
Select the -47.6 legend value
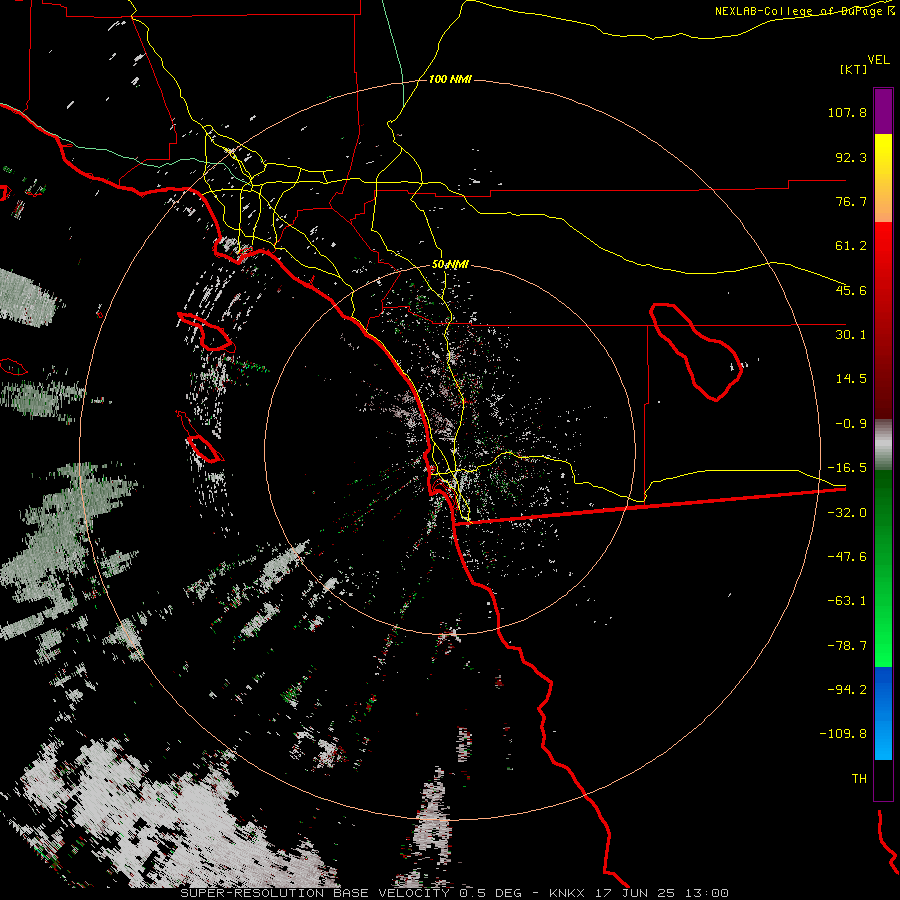tap(847, 557)
